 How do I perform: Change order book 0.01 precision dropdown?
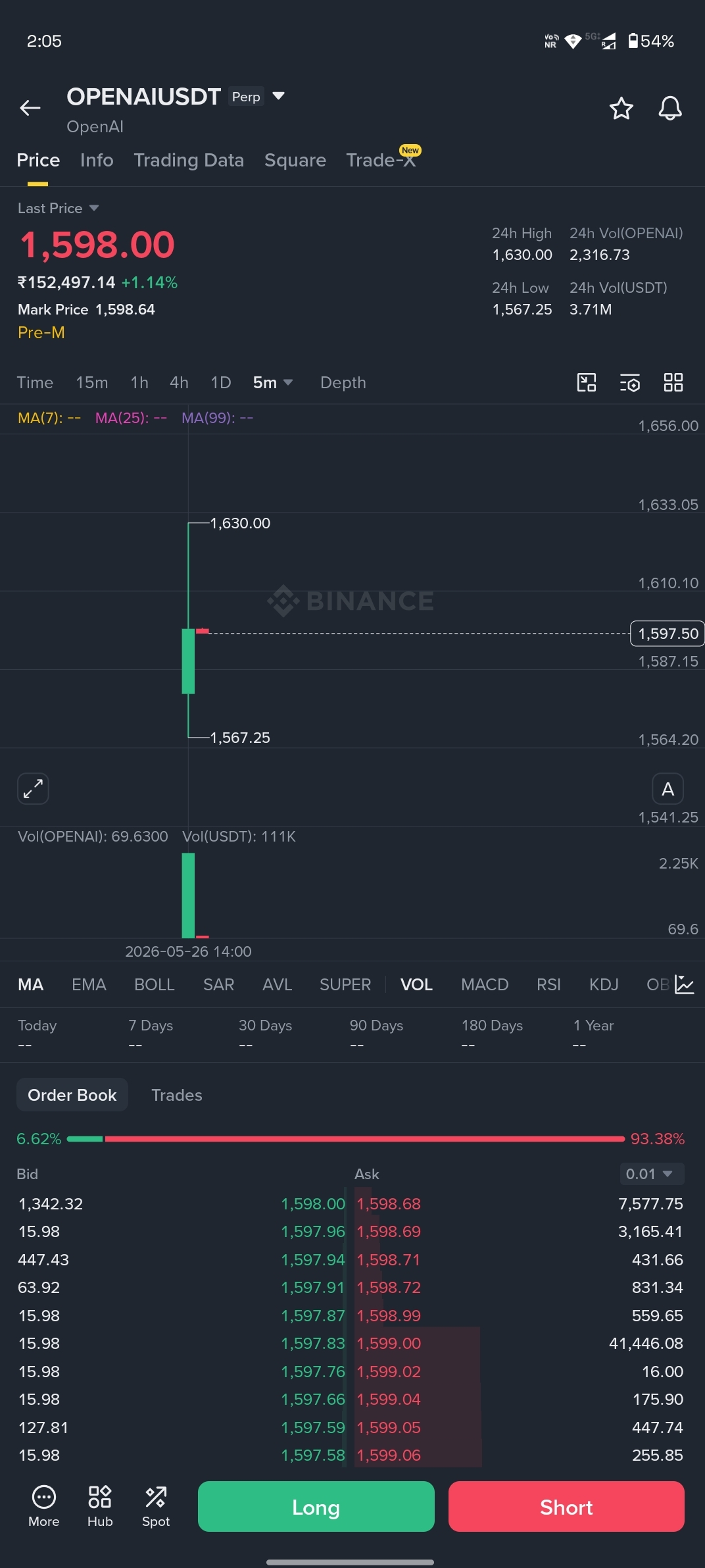tap(652, 1174)
